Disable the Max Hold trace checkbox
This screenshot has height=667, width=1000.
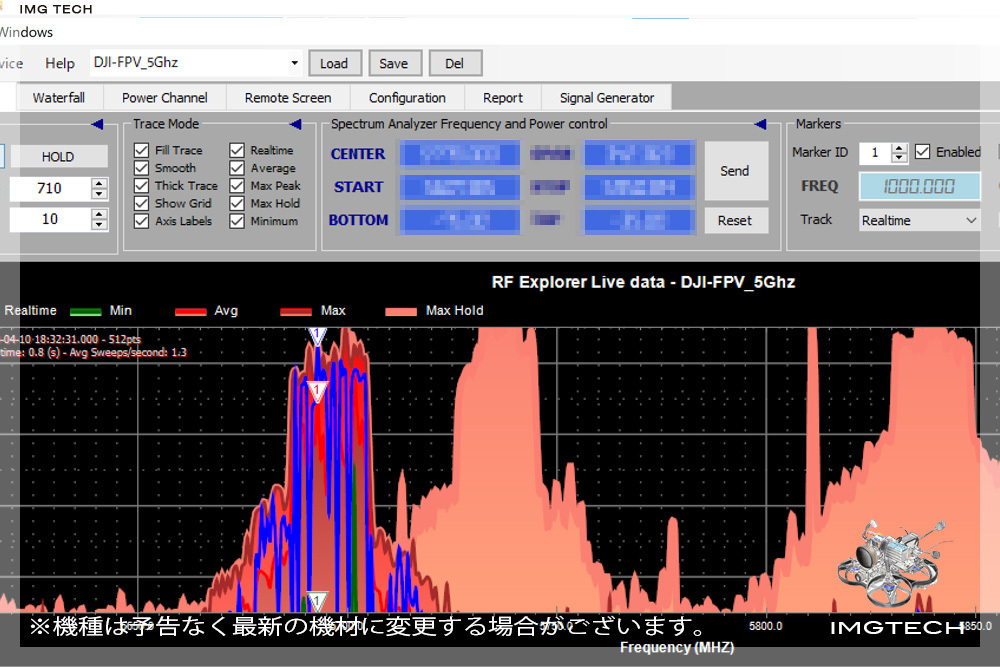[237, 203]
